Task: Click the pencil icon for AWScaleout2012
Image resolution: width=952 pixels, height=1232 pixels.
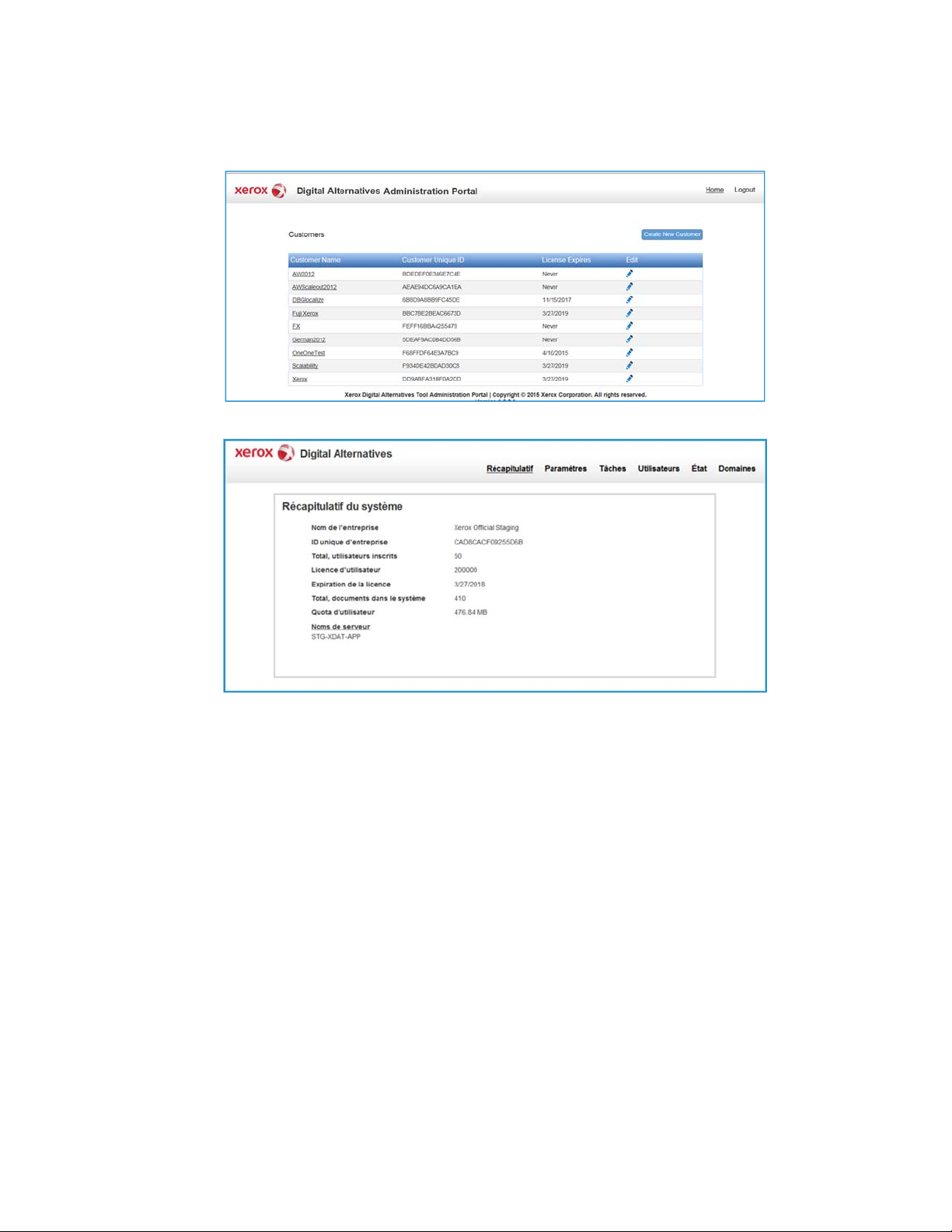Action: click(629, 287)
